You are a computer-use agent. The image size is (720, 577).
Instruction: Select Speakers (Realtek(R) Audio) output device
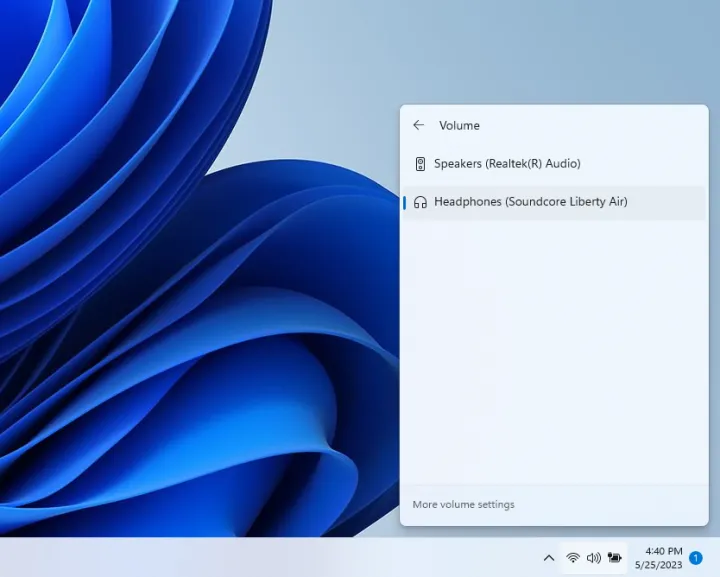pyautogui.click(x=507, y=164)
